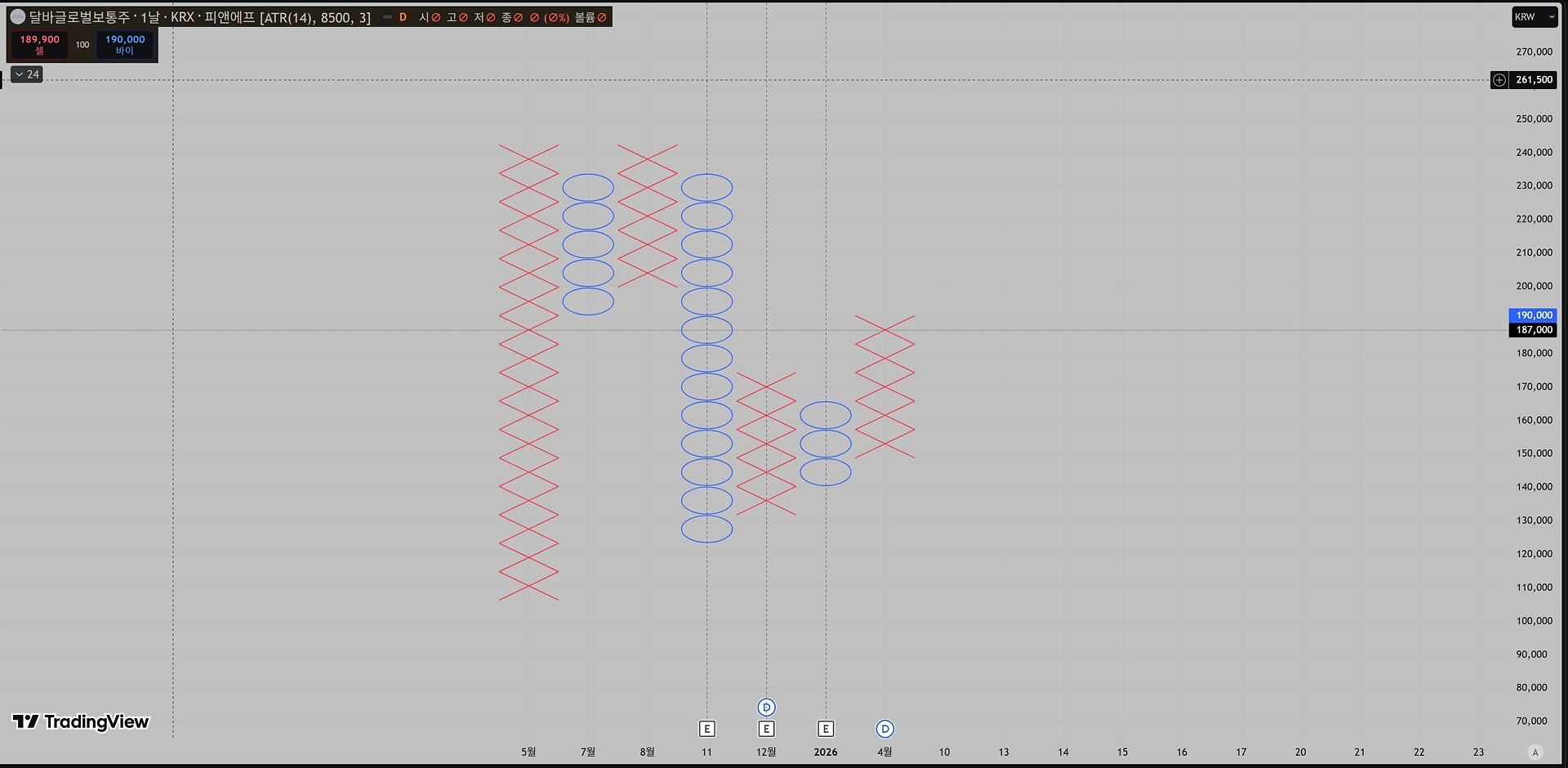Click the 2026 label on time axis
1568x768 pixels.
[826, 752]
